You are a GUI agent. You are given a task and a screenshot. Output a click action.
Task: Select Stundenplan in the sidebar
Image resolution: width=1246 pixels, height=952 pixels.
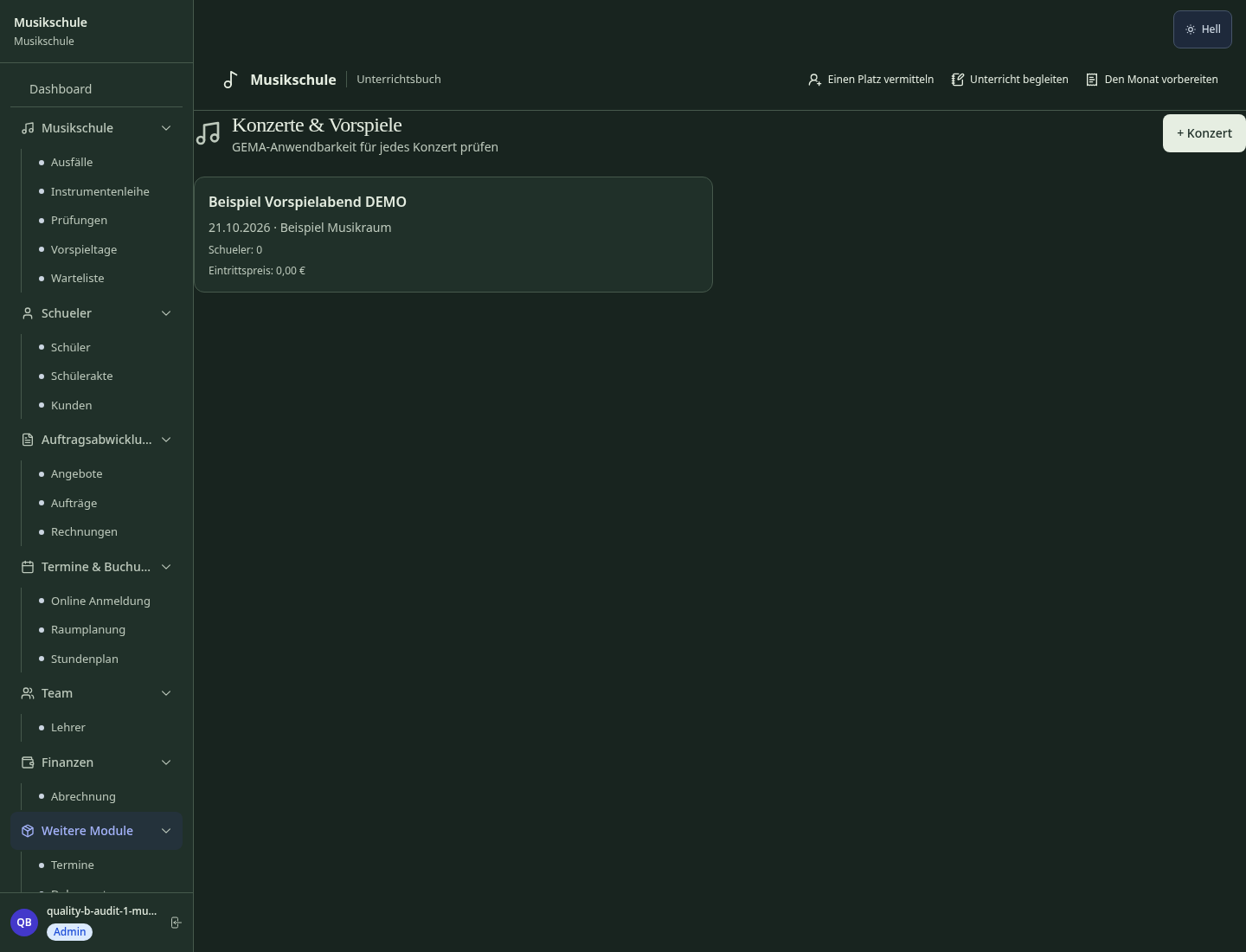[x=85, y=659]
